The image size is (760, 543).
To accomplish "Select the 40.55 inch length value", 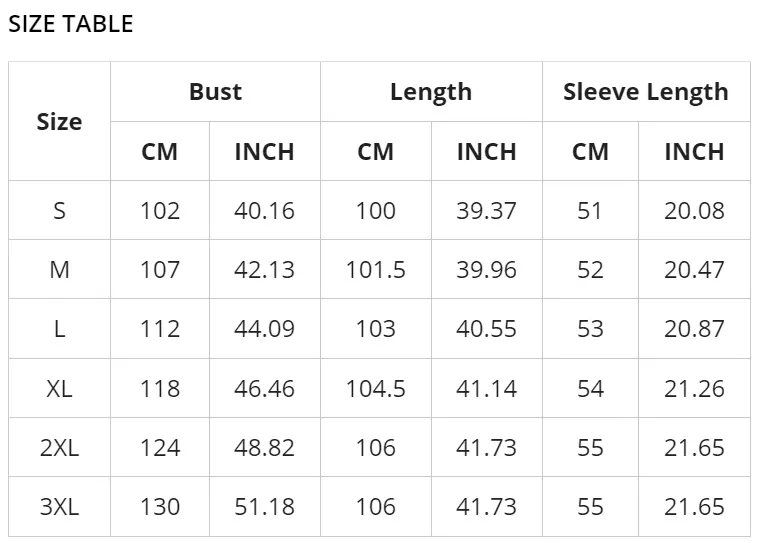I will [x=486, y=329].
